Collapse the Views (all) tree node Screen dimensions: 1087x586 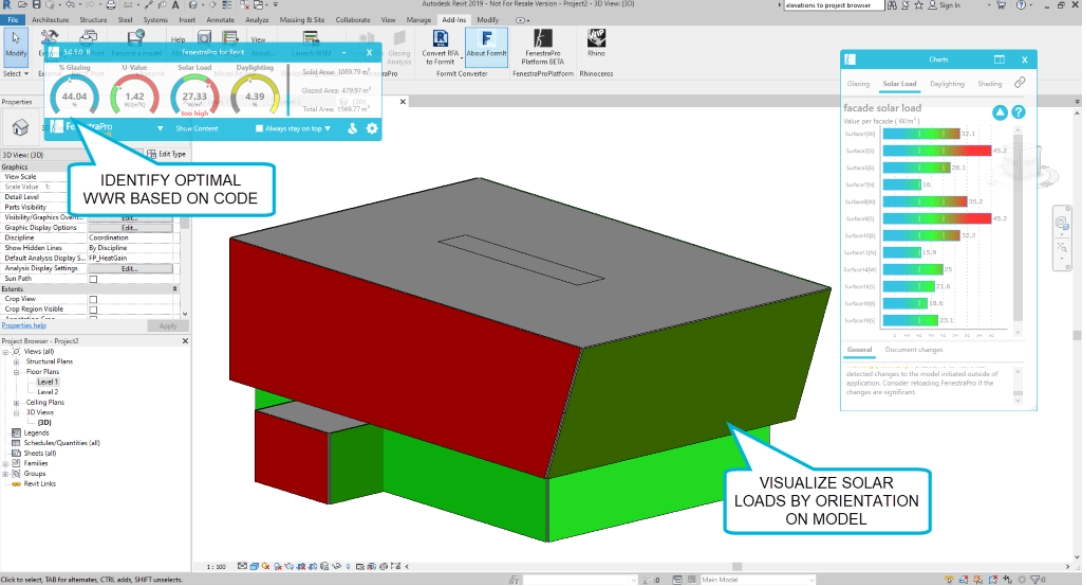[6, 352]
